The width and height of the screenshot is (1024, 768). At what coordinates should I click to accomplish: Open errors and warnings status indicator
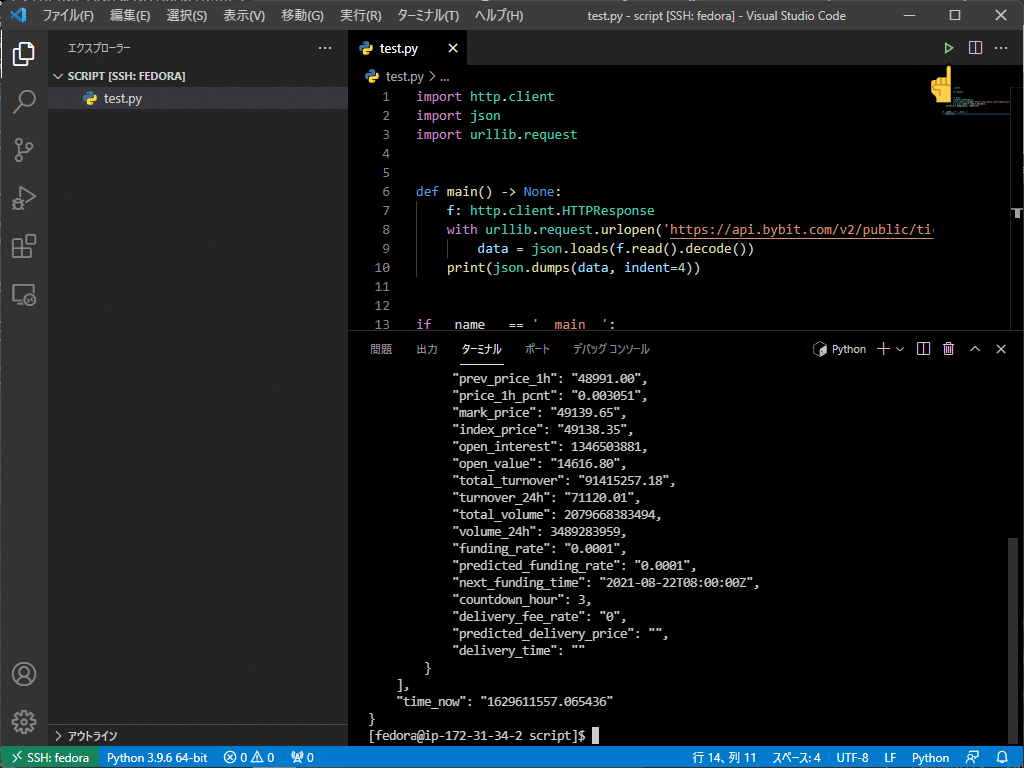pos(249,758)
